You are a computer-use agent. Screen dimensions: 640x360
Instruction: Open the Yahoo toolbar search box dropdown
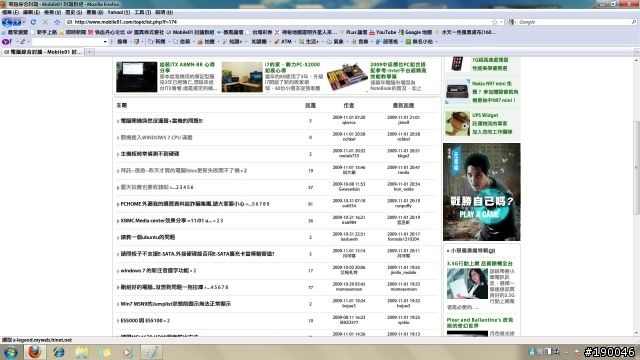105,42
